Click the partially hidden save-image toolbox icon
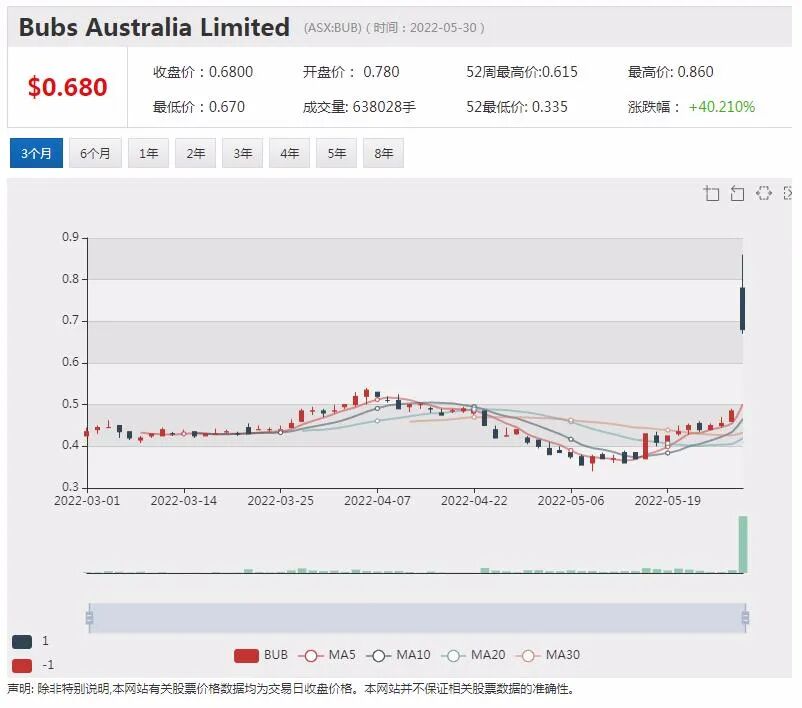 (x=788, y=193)
